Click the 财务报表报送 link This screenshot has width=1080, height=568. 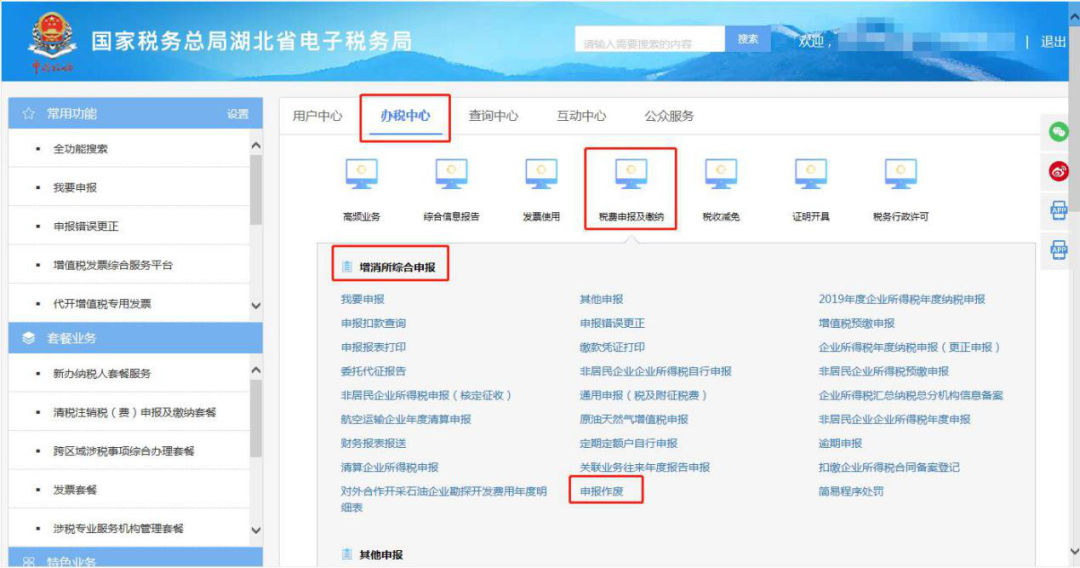point(373,443)
